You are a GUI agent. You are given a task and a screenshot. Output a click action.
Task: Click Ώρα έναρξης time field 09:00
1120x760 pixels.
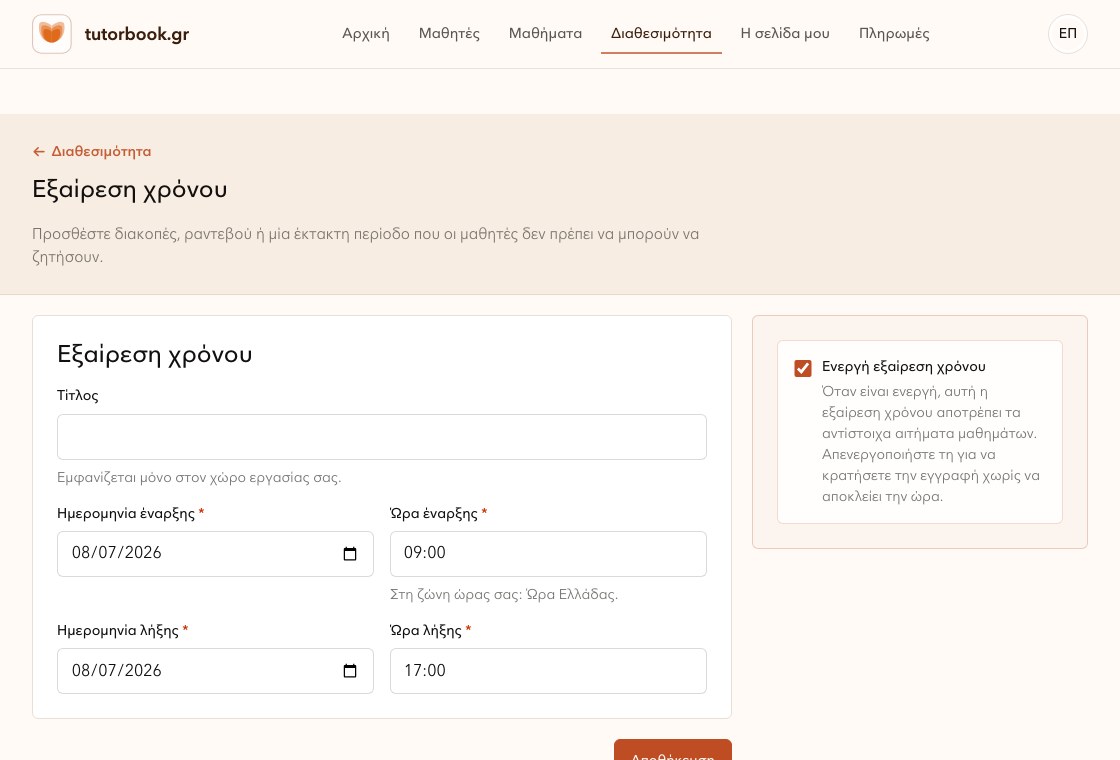(x=548, y=554)
